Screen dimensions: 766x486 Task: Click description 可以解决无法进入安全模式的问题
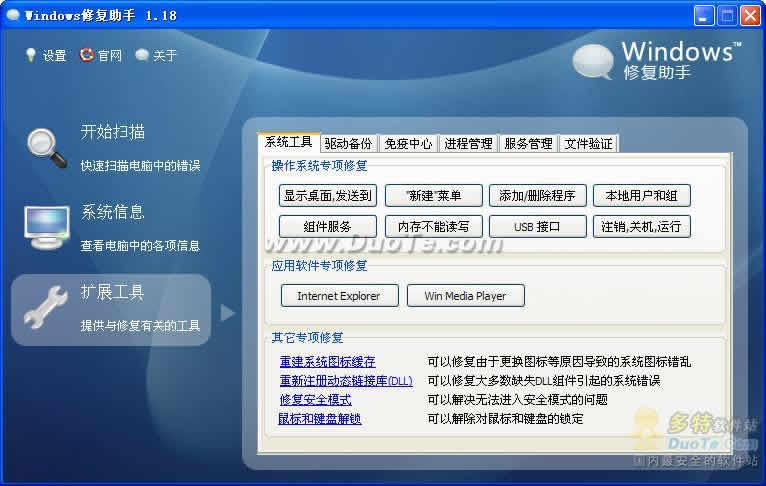pyautogui.click(x=517, y=400)
